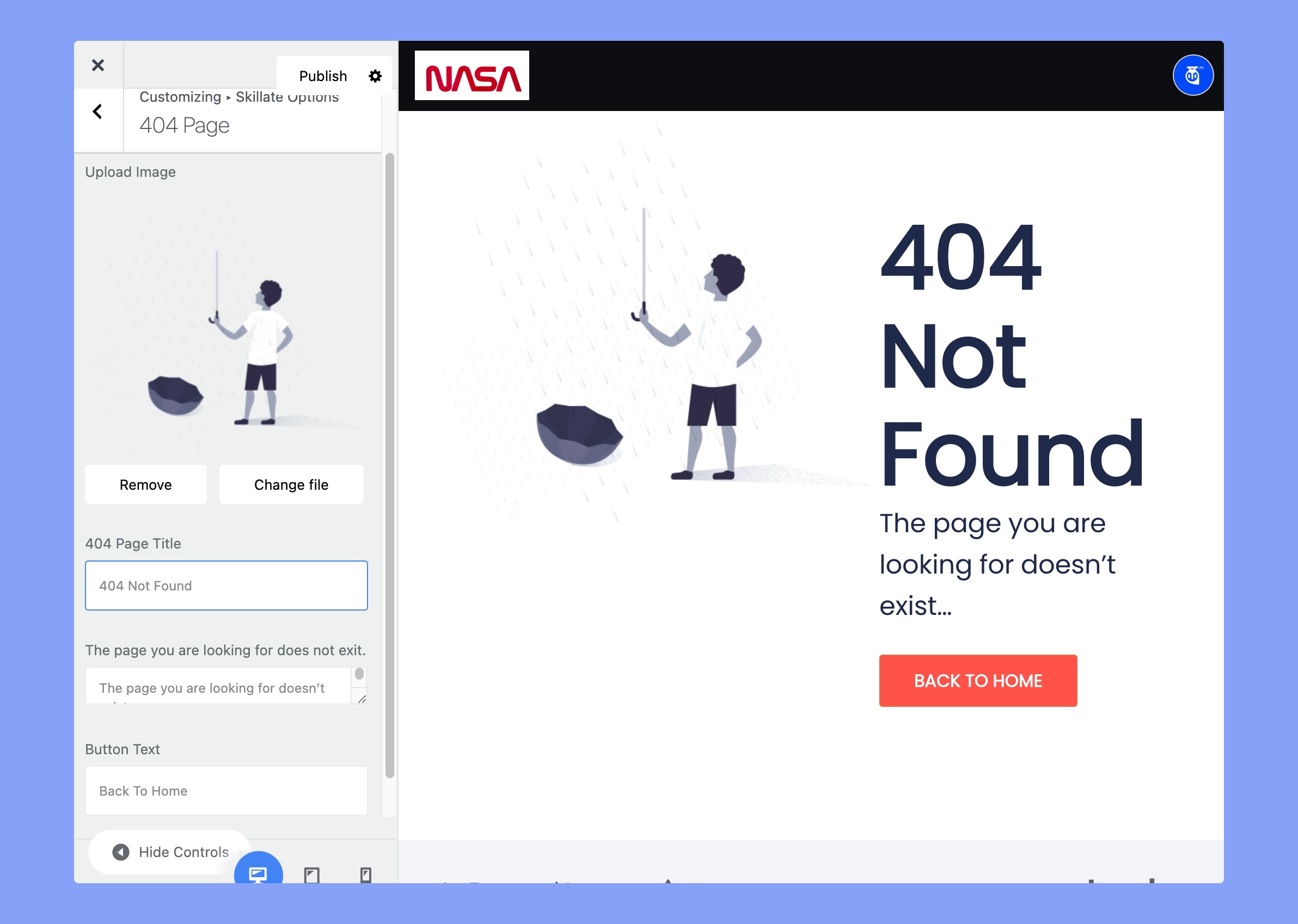This screenshot has height=924, width=1298.
Task: Click the textarea's small inner scrollbar
Action: coord(359,674)
